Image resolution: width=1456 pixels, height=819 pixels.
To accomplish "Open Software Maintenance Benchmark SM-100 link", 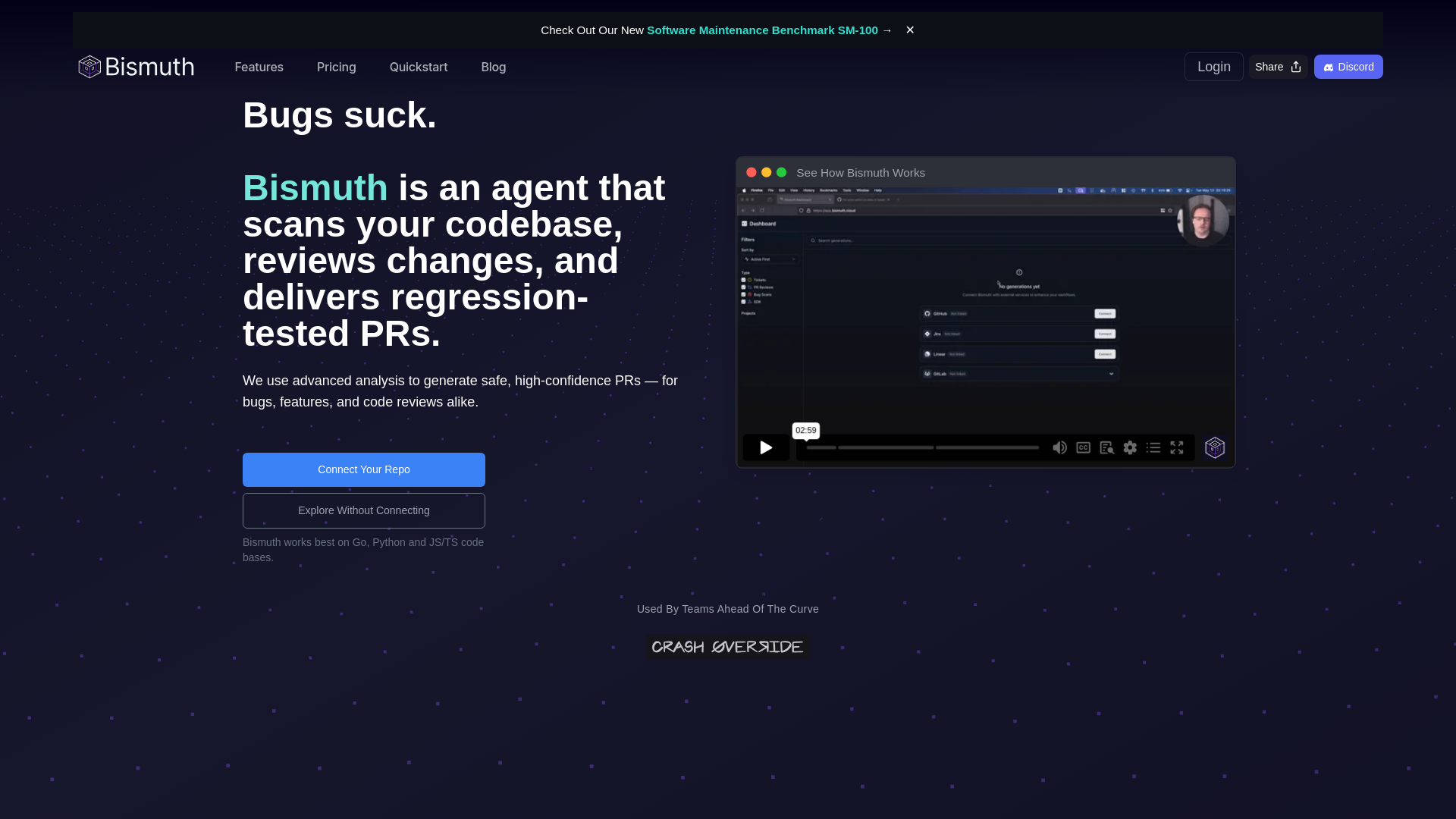I will 762,30.
